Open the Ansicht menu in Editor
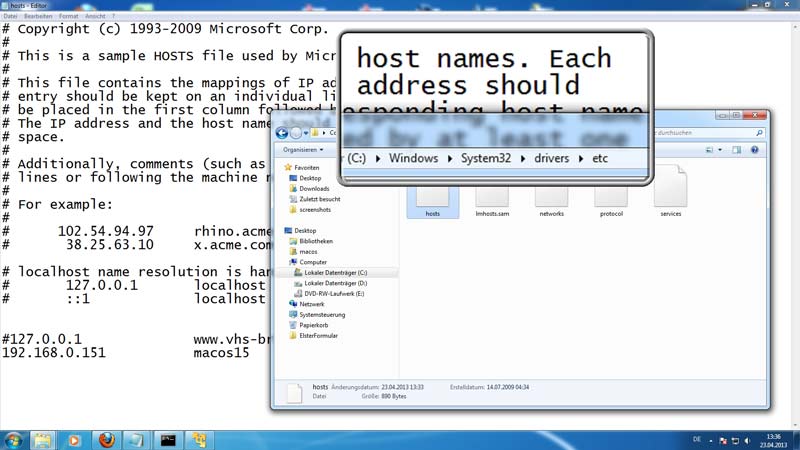The height and width of the screenshot is (450, 800). coord(95,16)
